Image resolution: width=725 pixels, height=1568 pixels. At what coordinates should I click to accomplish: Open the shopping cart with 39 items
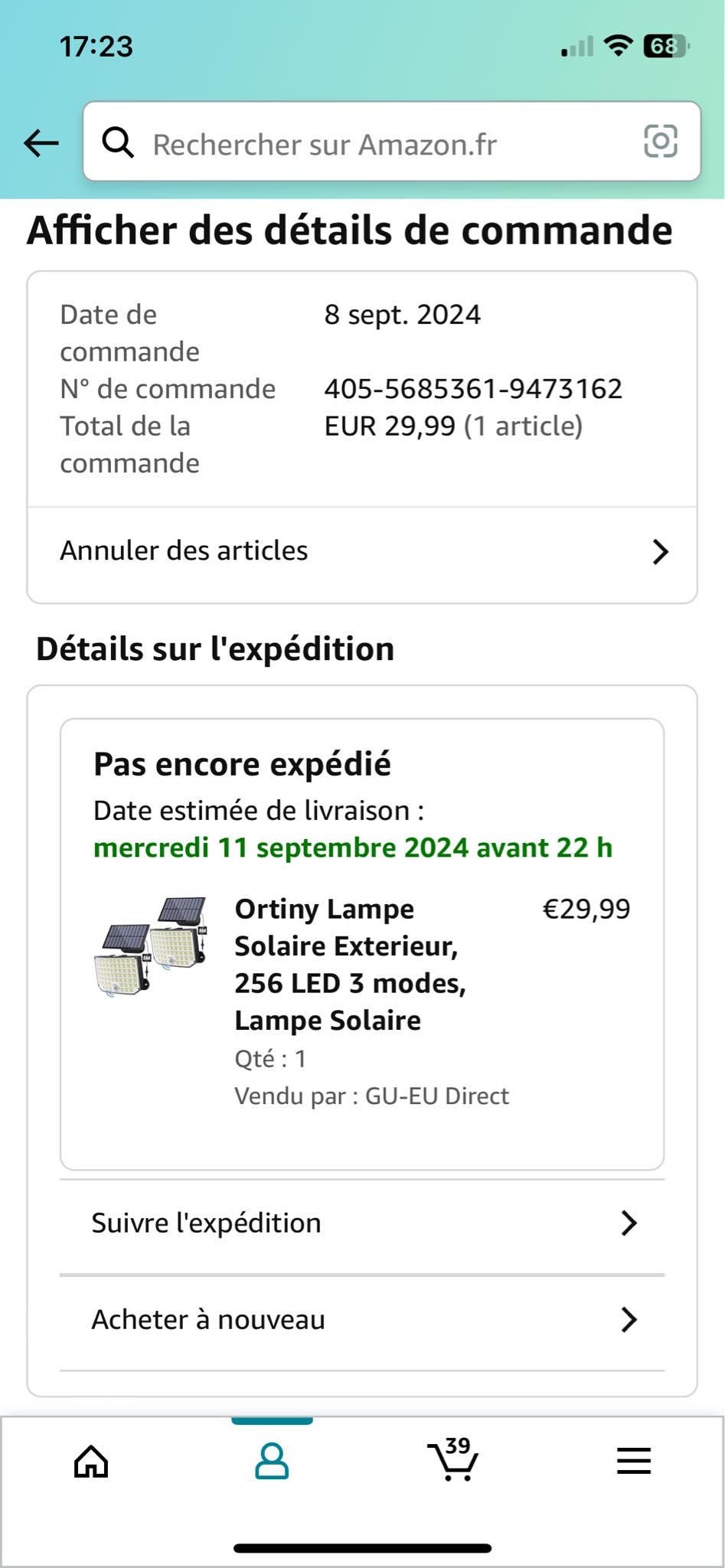pos(452,1460)
